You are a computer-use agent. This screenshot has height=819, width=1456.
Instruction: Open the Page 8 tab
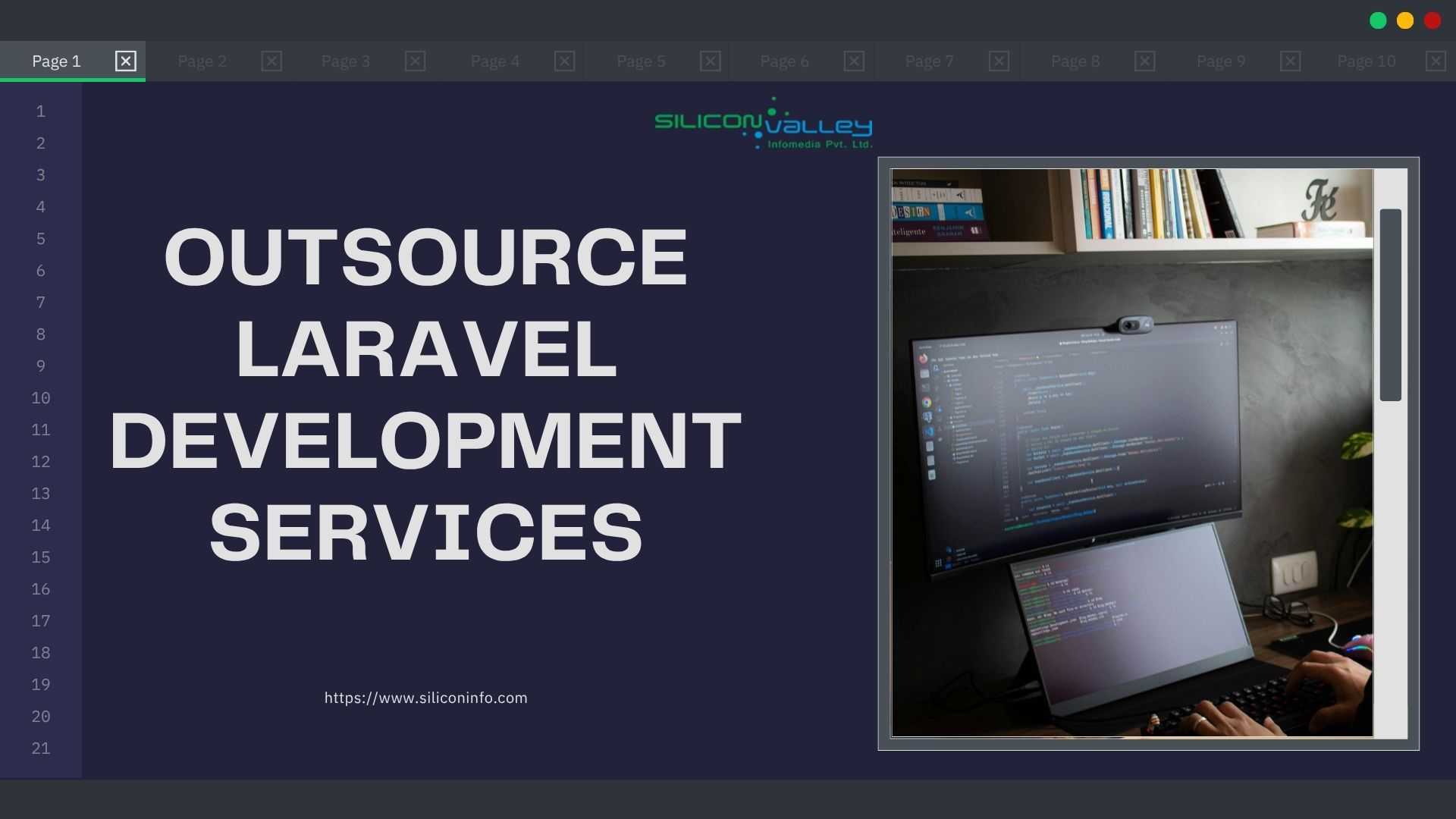(x=1075, y=61)
